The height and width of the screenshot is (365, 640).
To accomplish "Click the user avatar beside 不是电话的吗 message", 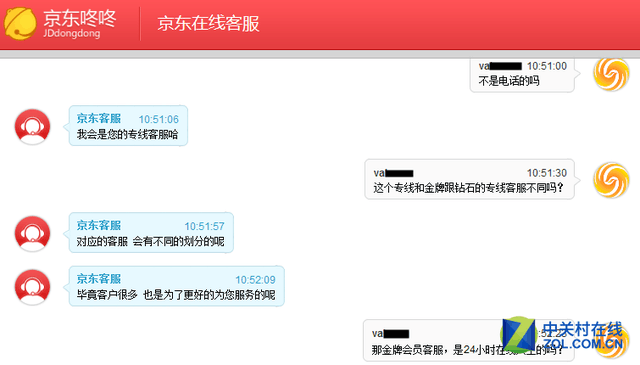I will (611, 74).
